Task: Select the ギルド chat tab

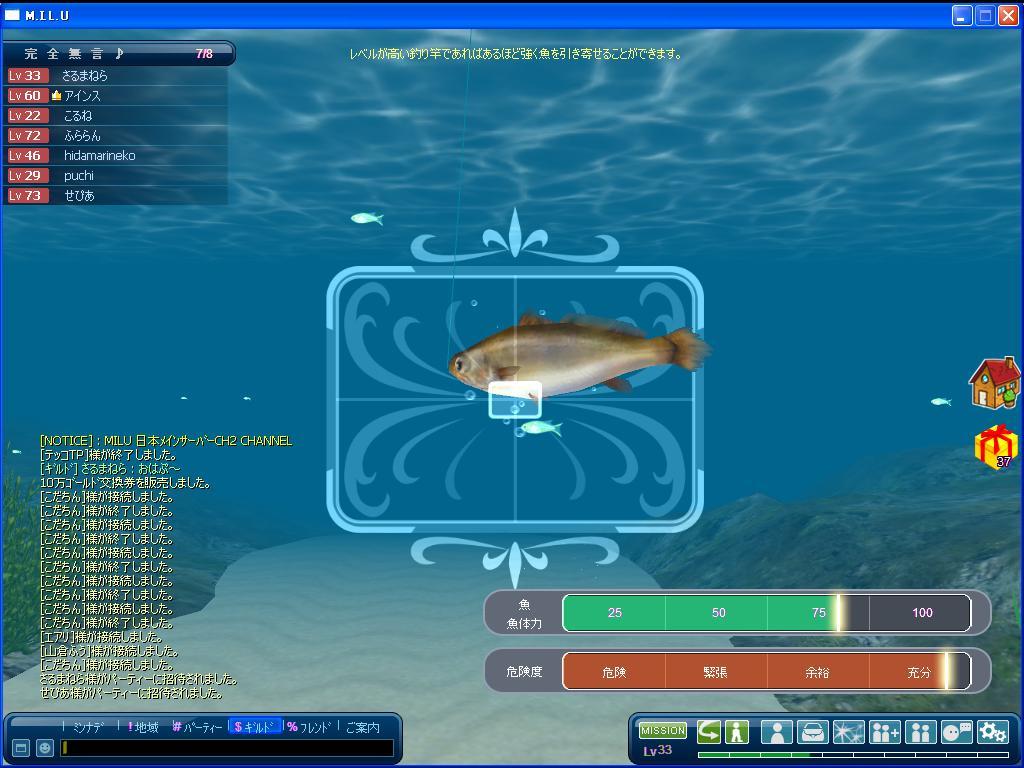Action: click(x=255, y=727)
